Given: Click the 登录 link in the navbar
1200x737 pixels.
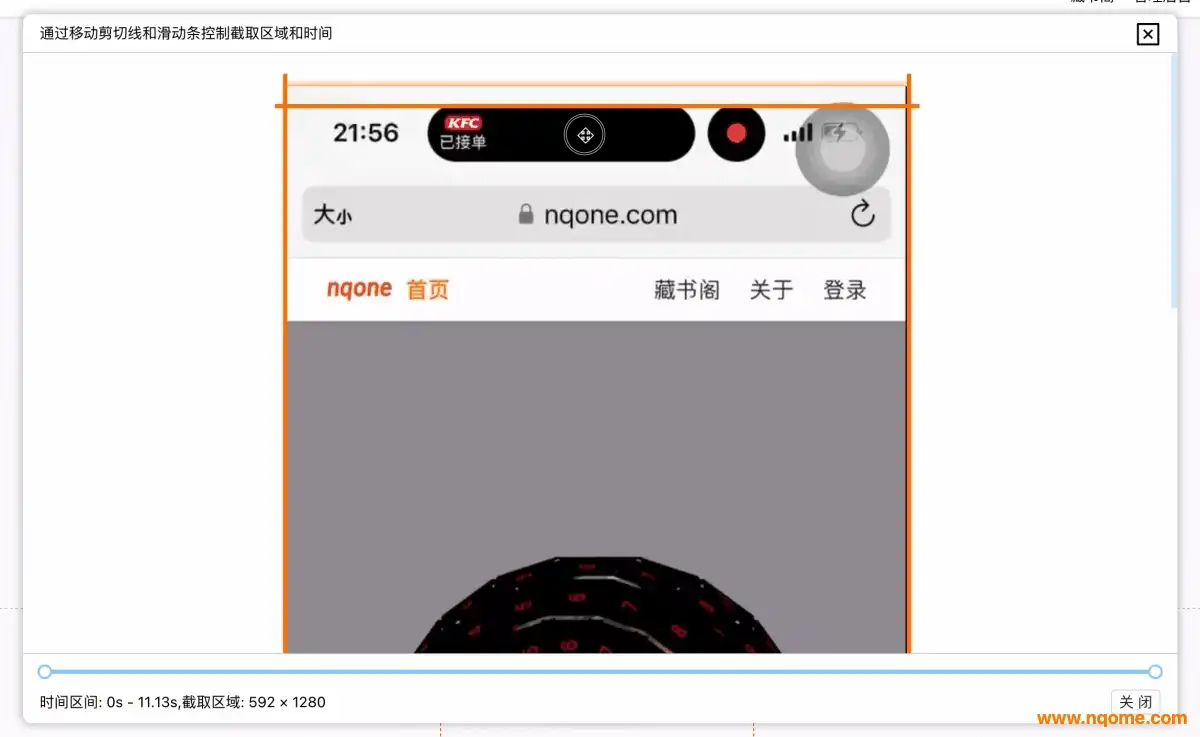Looking at the screenshot, I should tap(843, 290).
